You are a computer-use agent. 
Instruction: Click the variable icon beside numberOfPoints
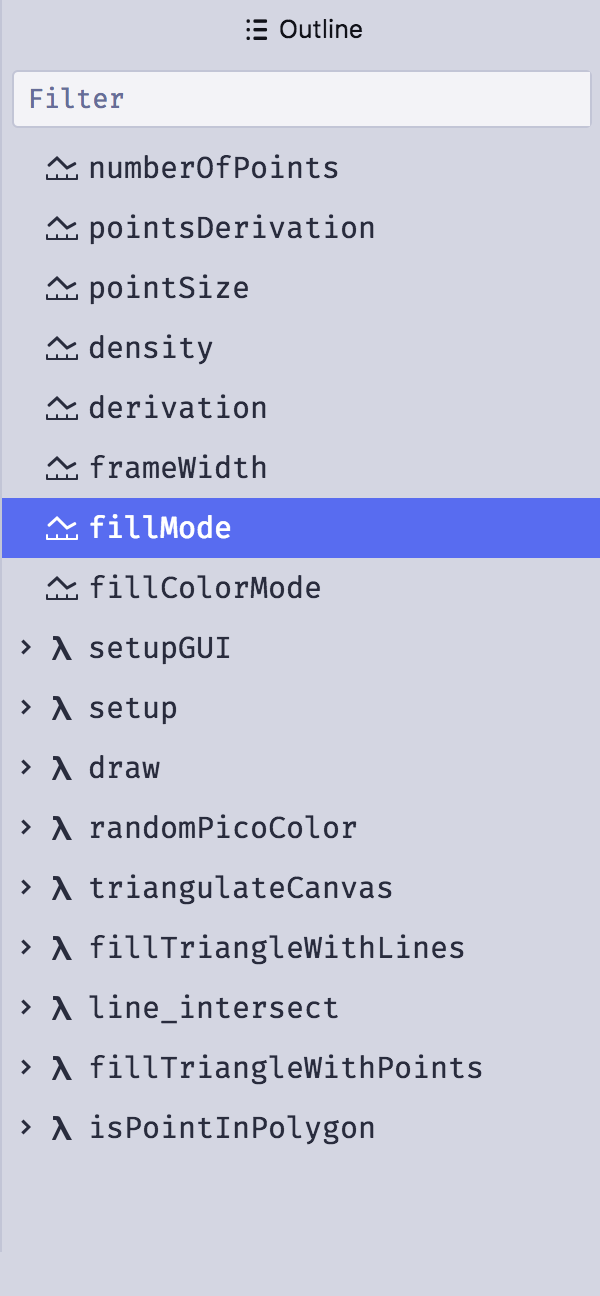point(62,168)
